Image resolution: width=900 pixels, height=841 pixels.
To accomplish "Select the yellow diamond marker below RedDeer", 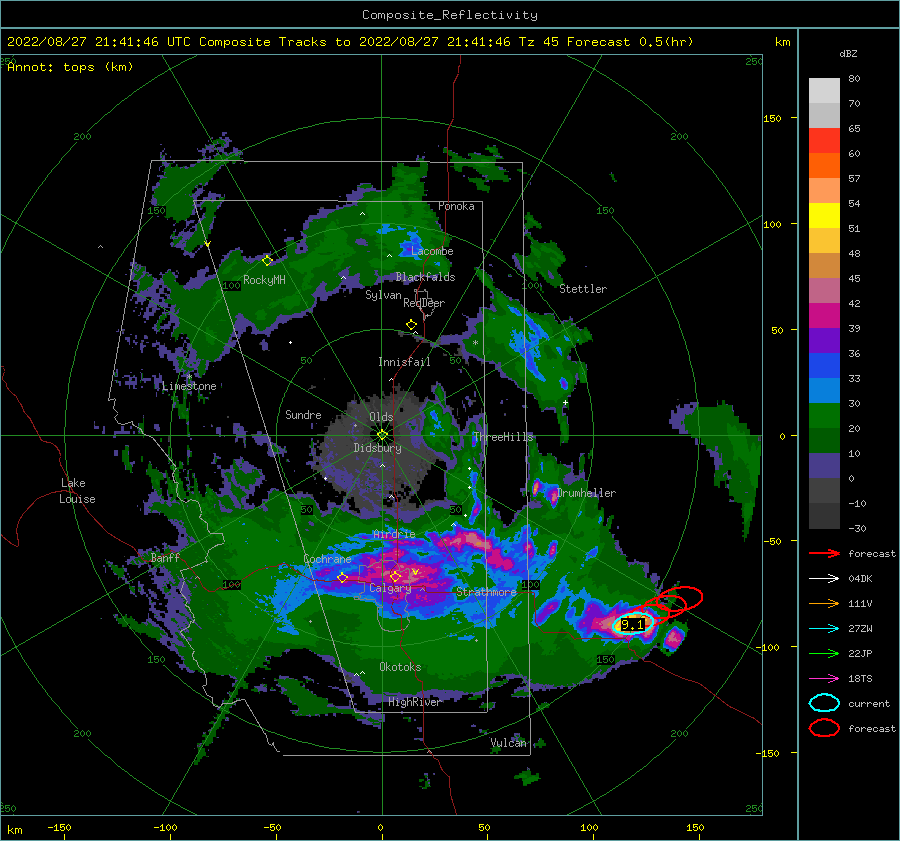I will click(412, 325).
